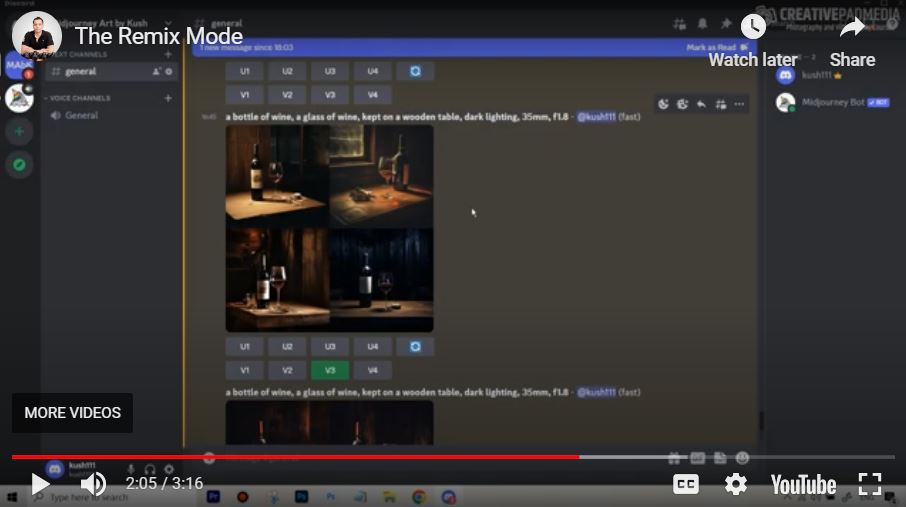Click the top U1 button above the prompt
This screenshot has height=507, width=906.
(x=244, y=71)
